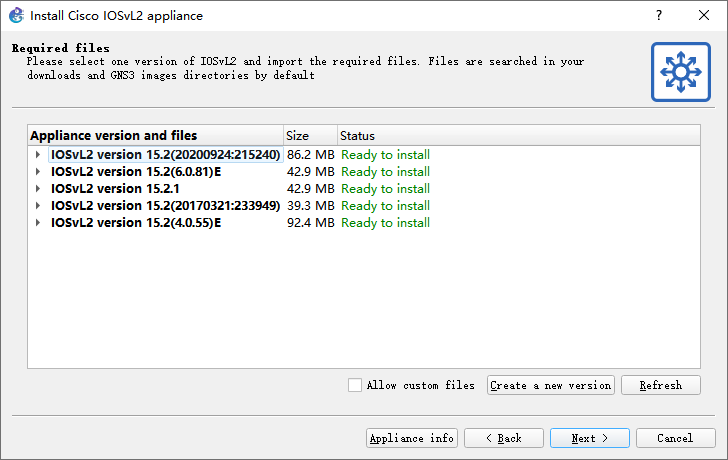Image resolution: width=728 pixels, height=460 pixels.
Task: Proceed with the Next button
Action: point(590,438)
